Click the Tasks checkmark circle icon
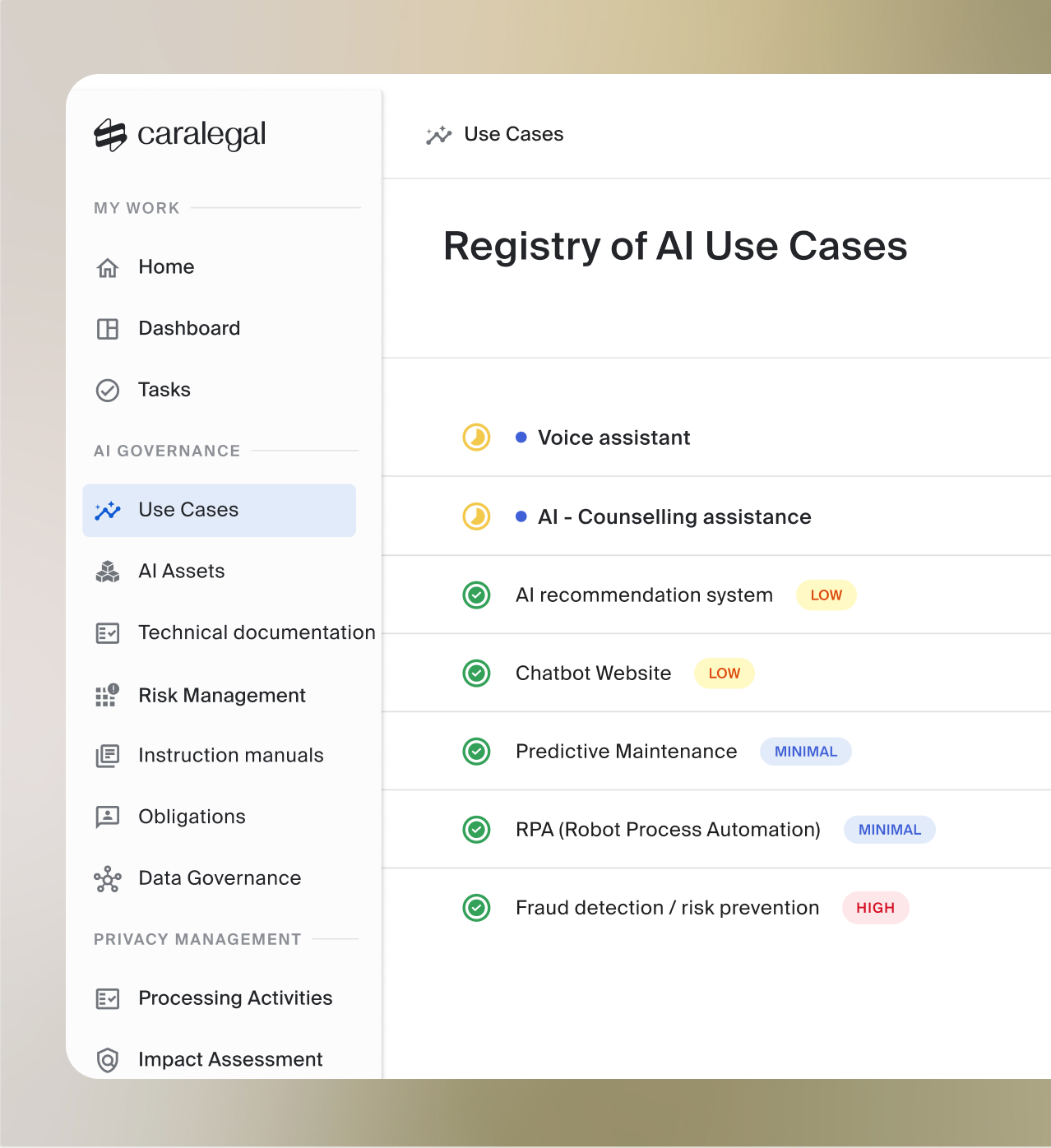 (108, 390)
